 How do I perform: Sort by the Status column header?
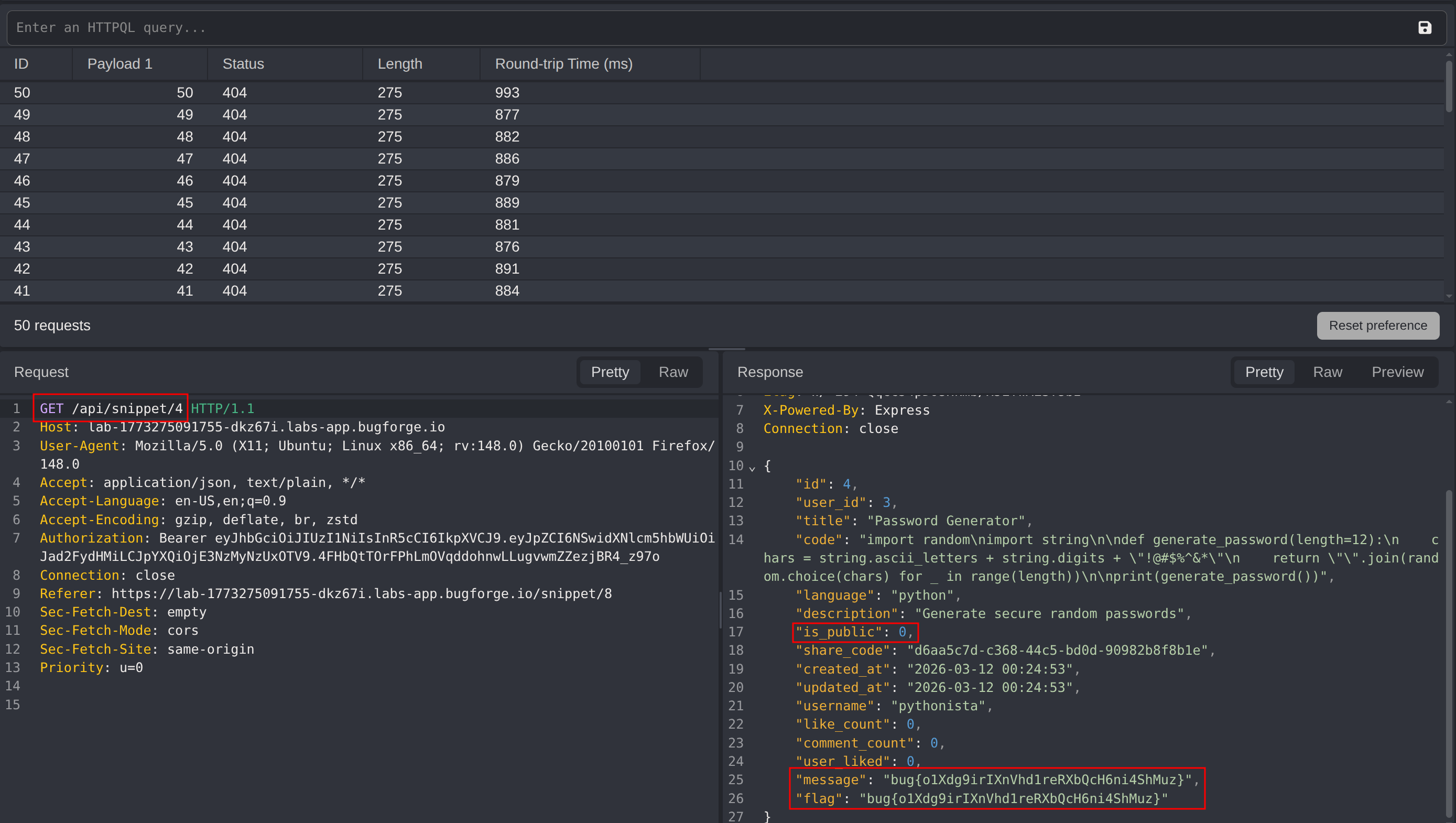tap(243, 64)
